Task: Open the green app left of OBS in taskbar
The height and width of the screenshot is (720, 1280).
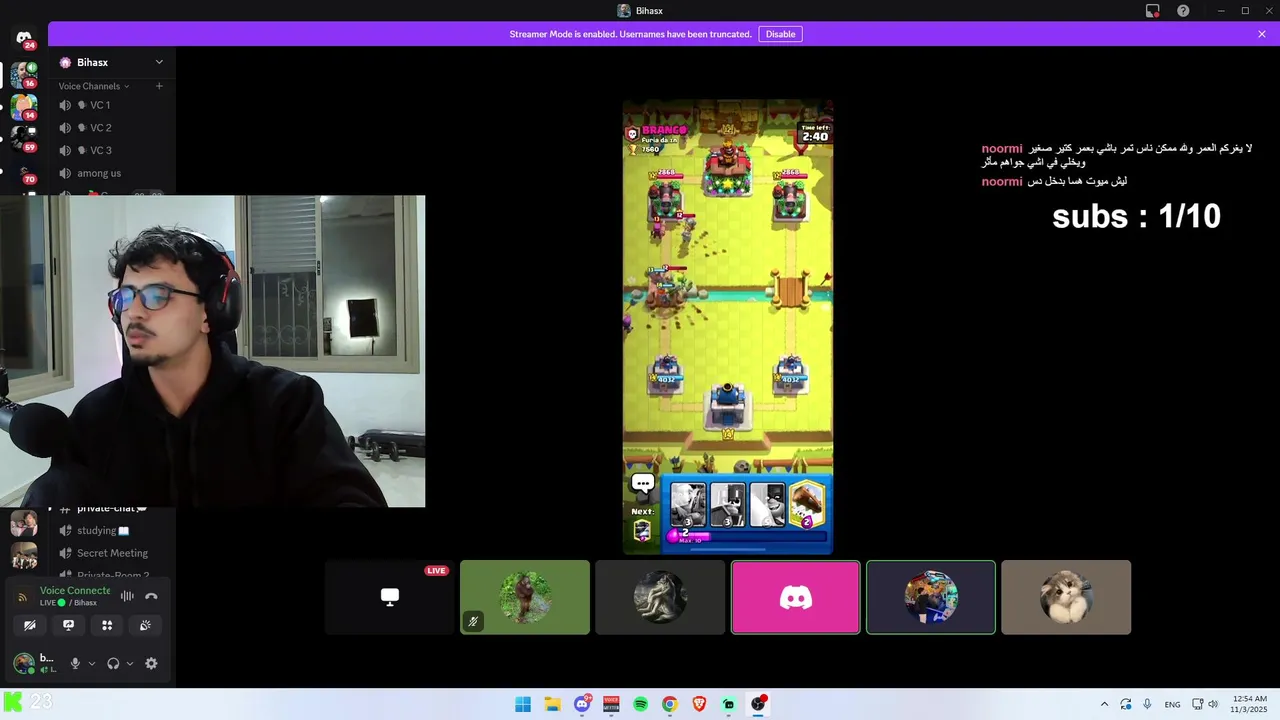Action: point(728,704)
